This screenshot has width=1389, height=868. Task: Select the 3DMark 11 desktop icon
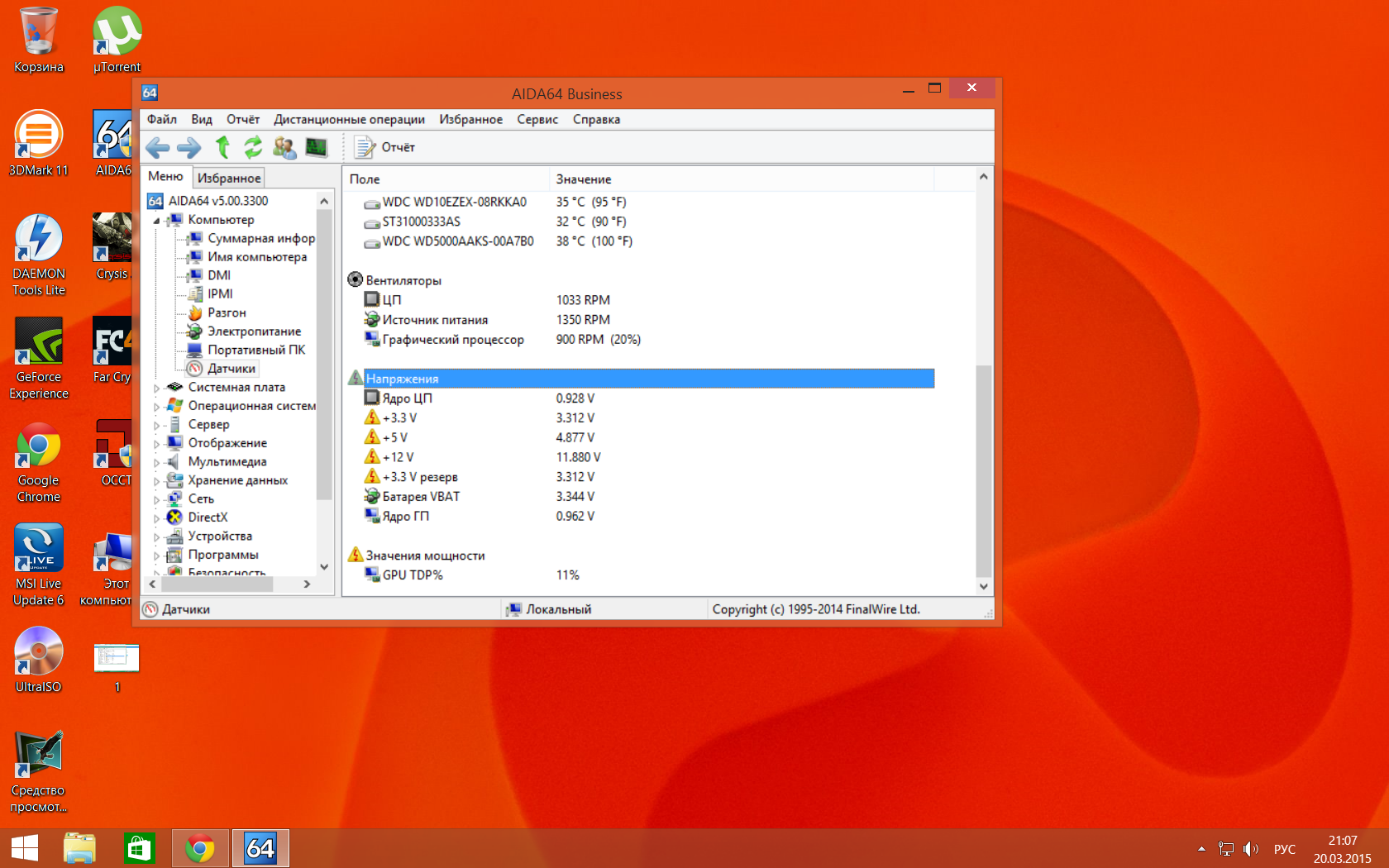(x=38, y=143)
